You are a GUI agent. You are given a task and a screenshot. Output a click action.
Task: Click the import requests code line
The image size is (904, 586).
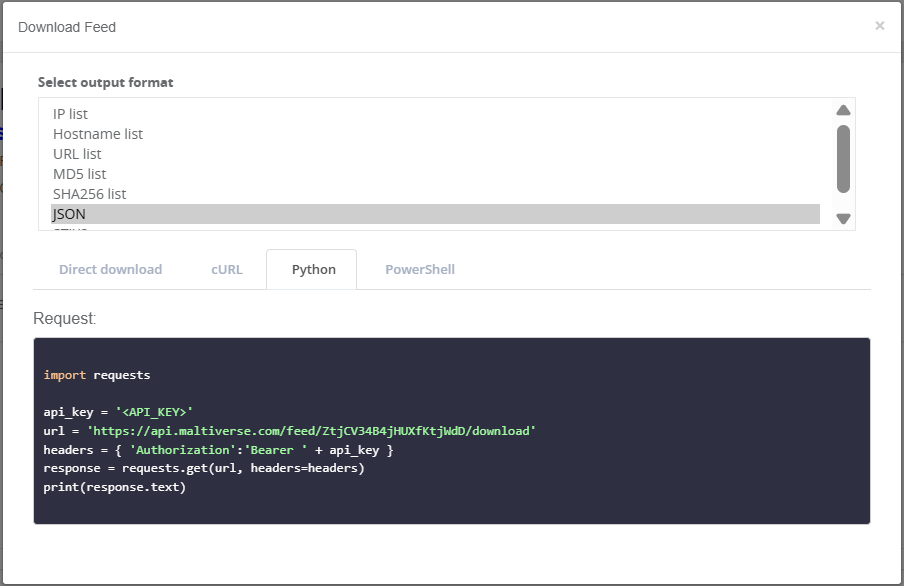(97, 375)
